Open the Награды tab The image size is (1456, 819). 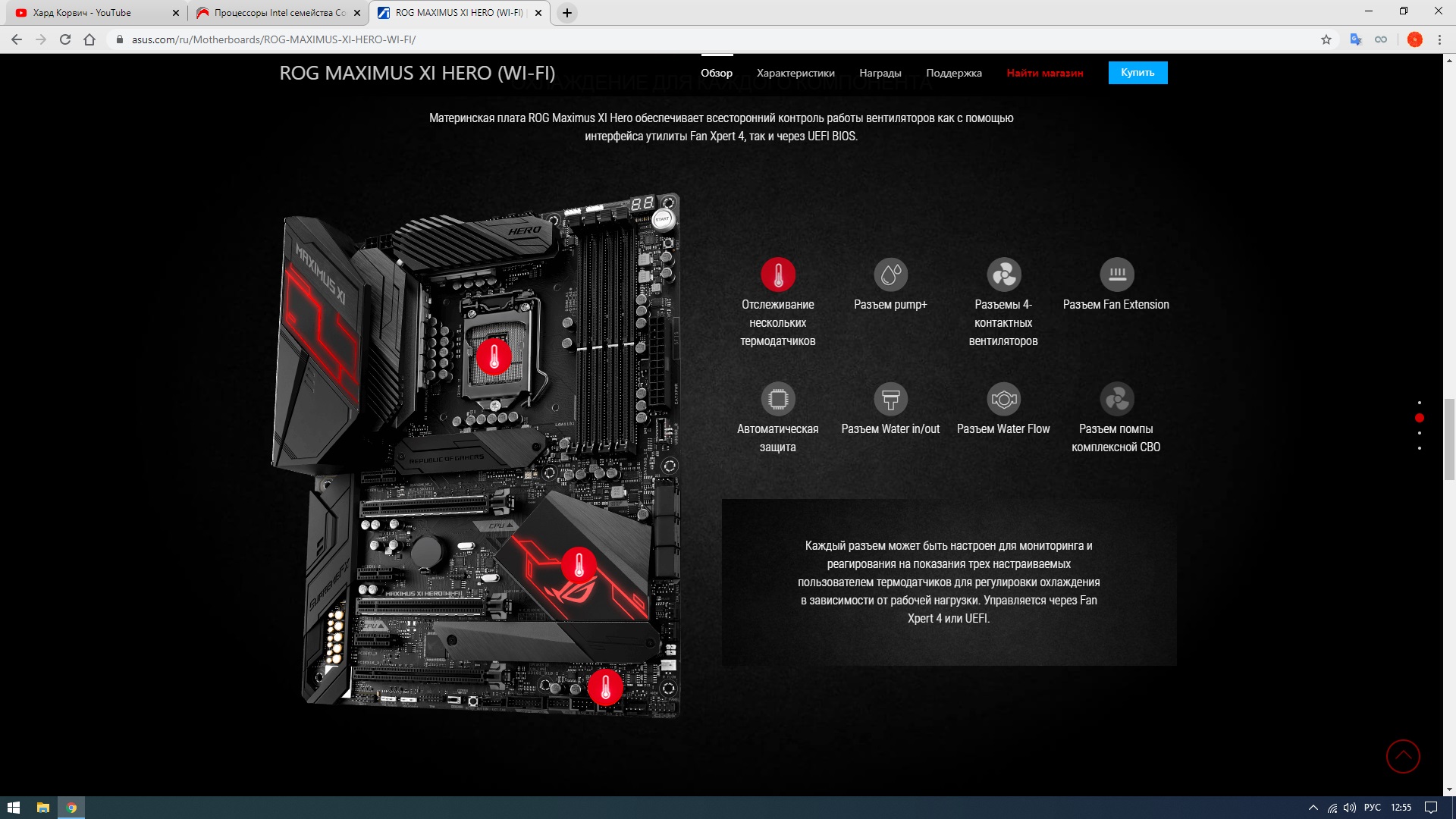point(880,73)
